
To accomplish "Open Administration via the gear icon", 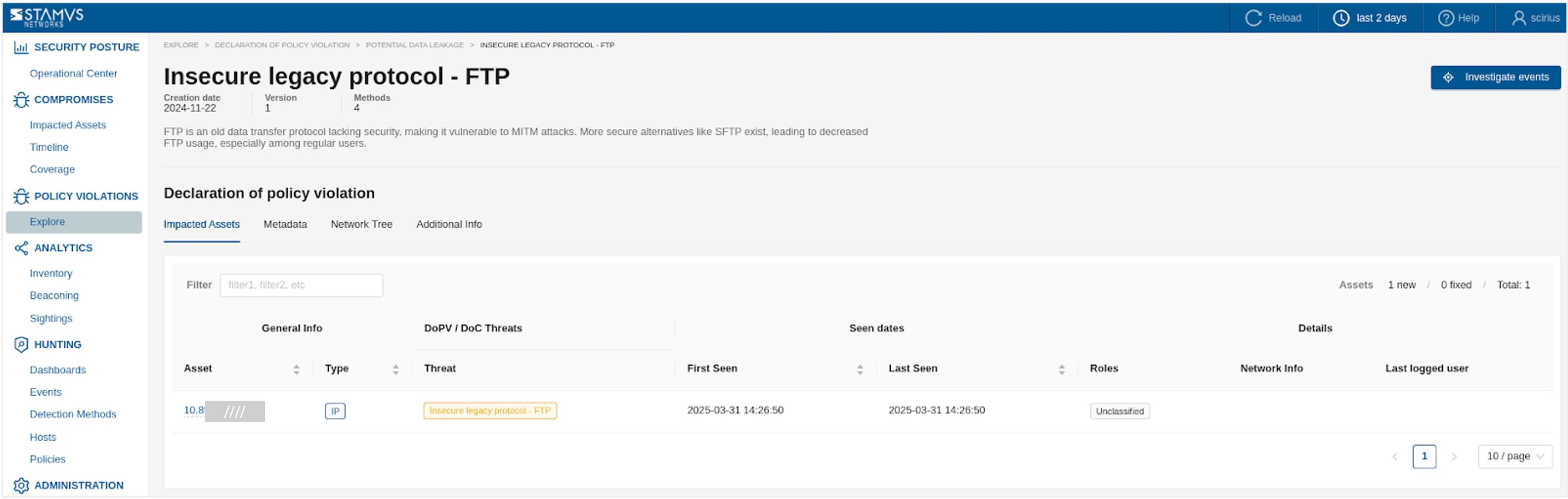I will (22, 485).
